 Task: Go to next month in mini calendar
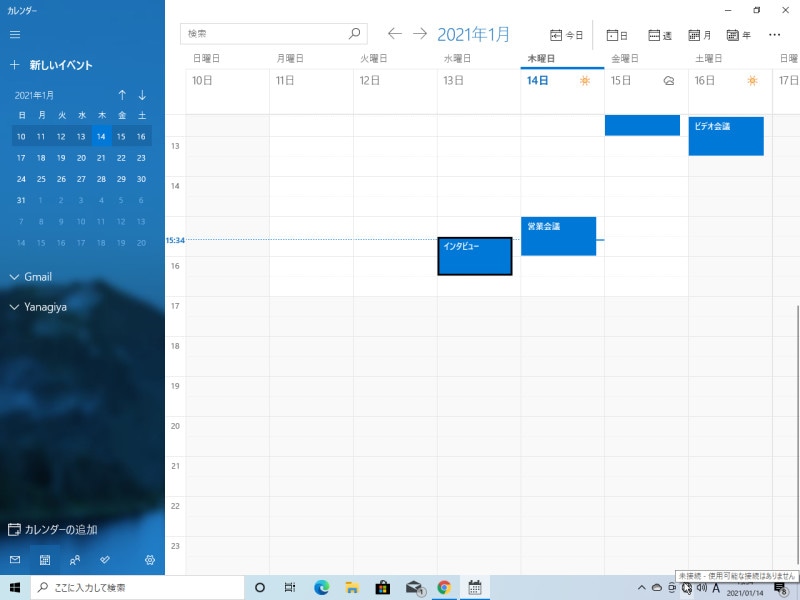click(142, 95)
